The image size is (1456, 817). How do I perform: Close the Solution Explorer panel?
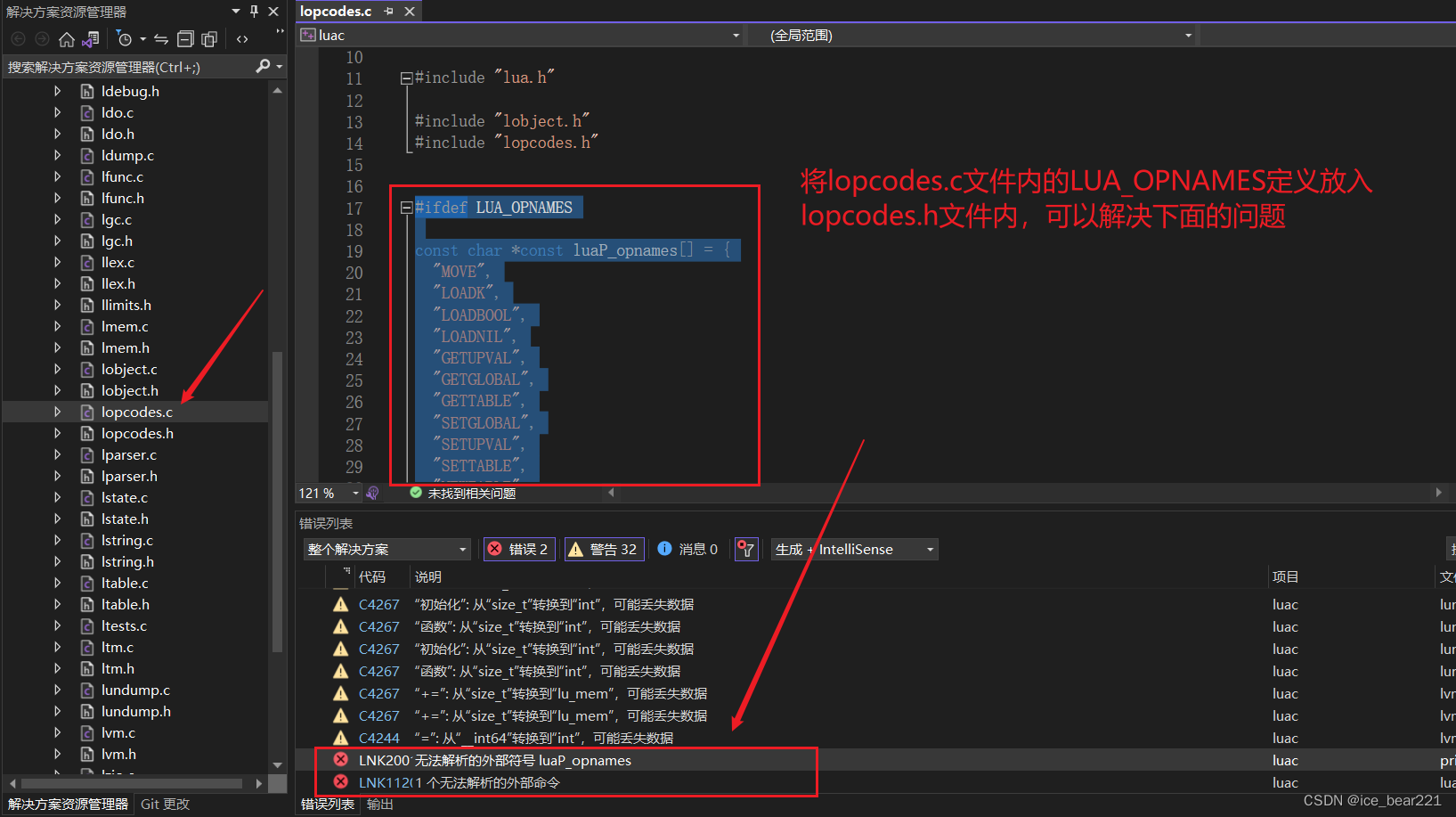point(273,12)
